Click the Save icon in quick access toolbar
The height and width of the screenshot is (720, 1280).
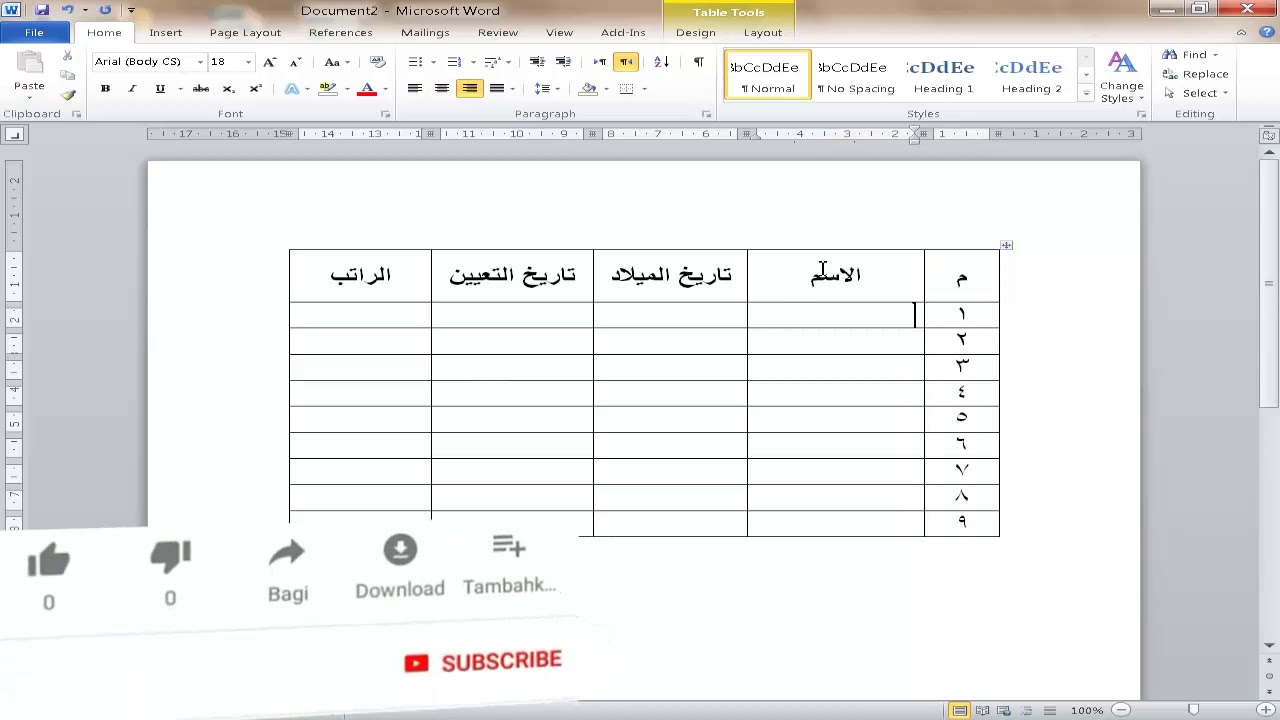(x=42, y=10)
